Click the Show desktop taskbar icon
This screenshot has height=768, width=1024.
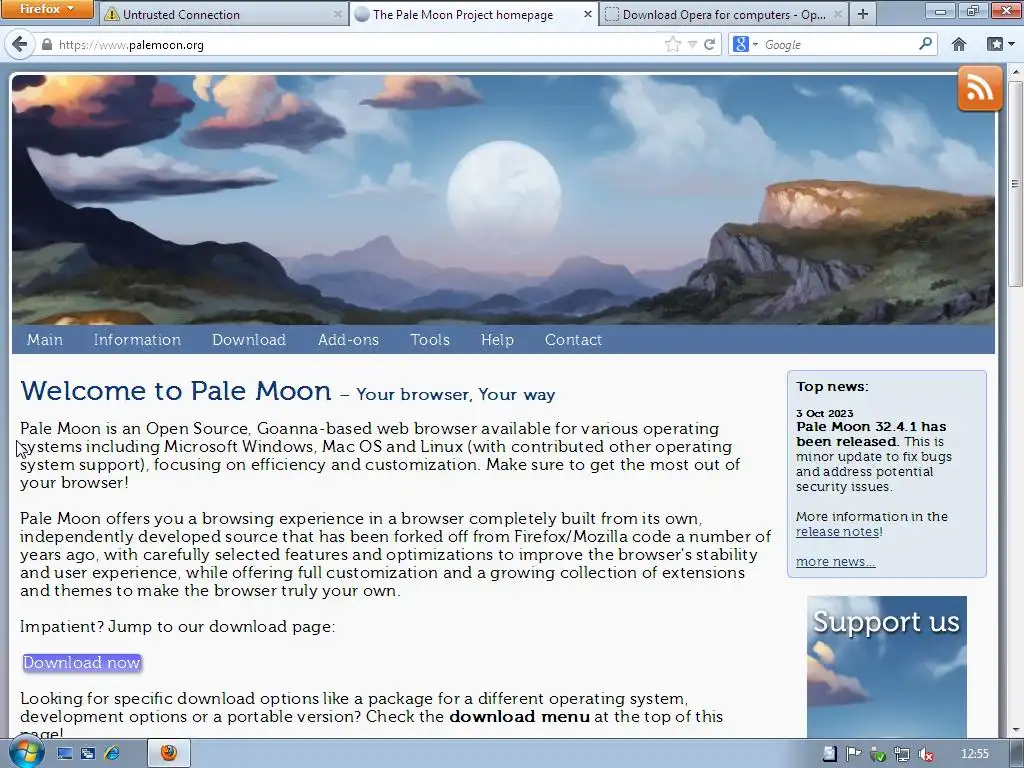tap(64, 754)
